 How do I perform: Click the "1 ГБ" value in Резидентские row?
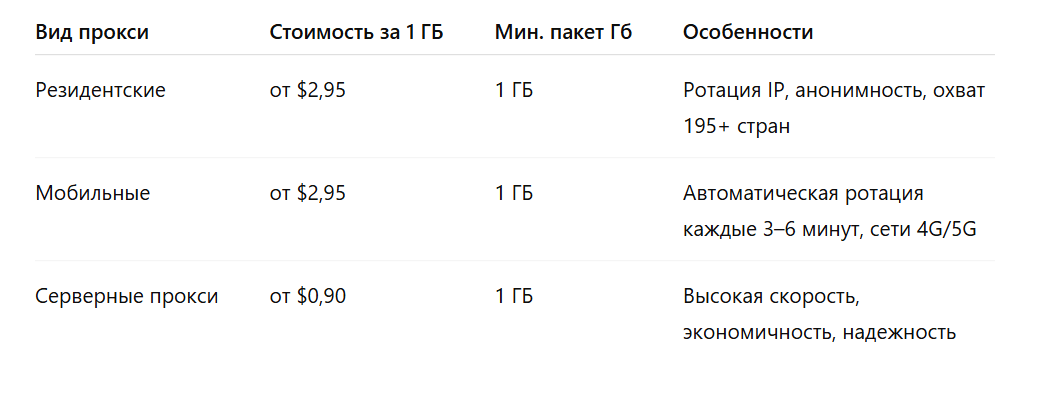(514, 91)
